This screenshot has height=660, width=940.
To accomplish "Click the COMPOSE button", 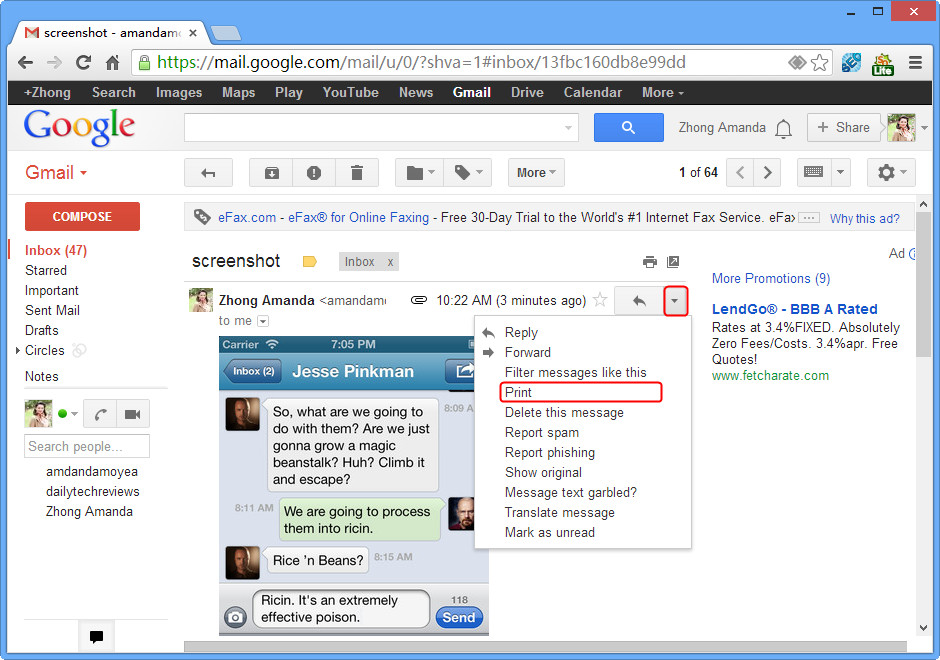I will point(82,216).
